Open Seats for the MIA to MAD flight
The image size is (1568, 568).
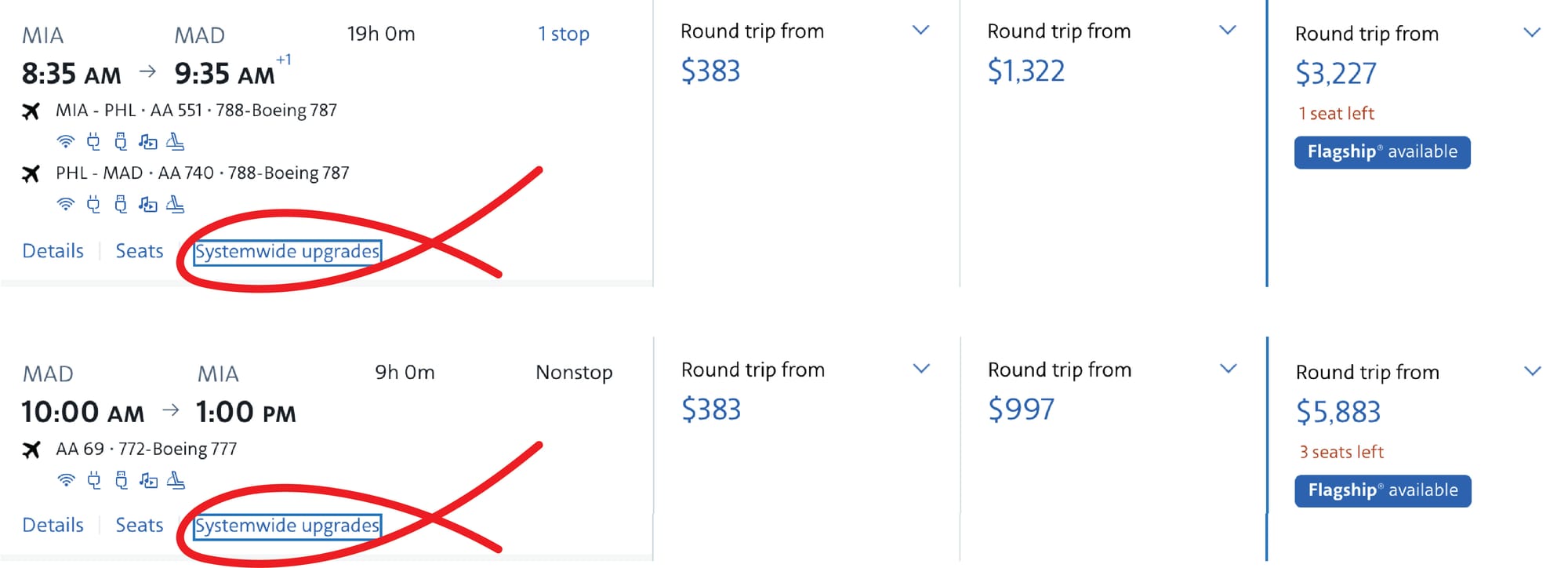pos(140,251)
